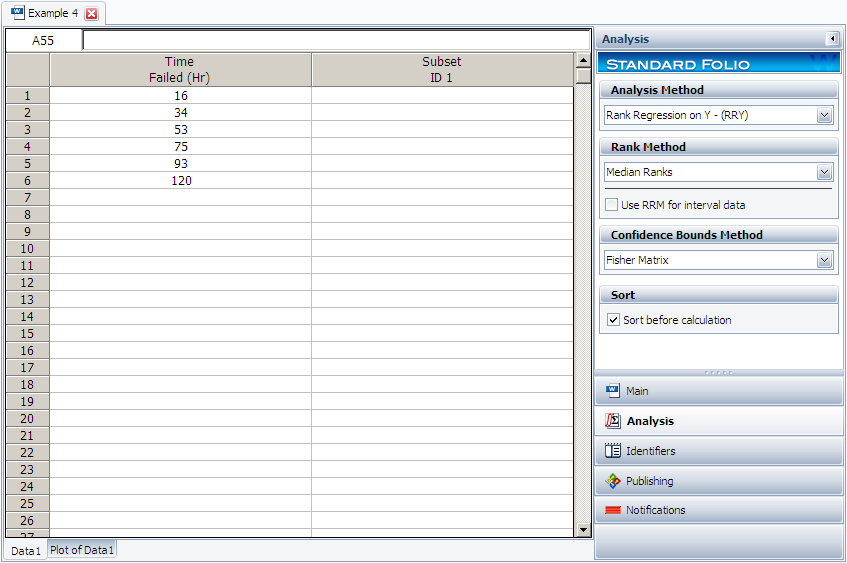
Task: Collapse the Analysis panel arrow
Action: tap(832, 39)
